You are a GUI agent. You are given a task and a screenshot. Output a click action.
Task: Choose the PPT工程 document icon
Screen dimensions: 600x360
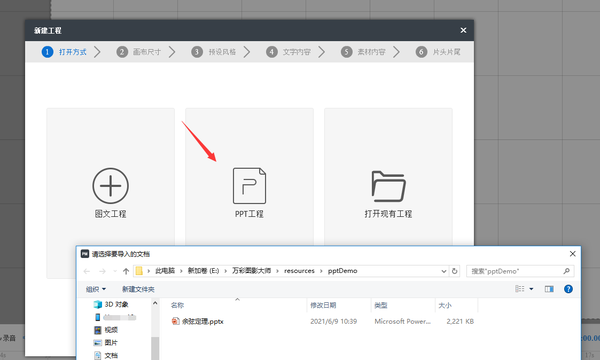249,186
